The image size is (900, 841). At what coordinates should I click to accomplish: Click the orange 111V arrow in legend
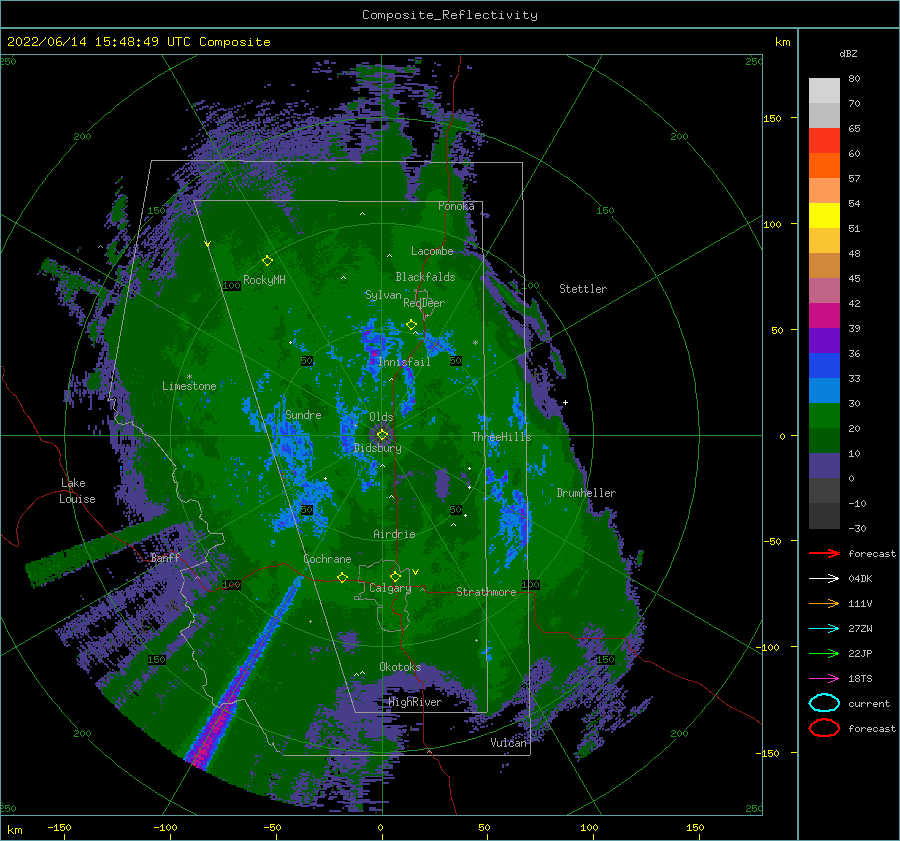click(824, 603)
